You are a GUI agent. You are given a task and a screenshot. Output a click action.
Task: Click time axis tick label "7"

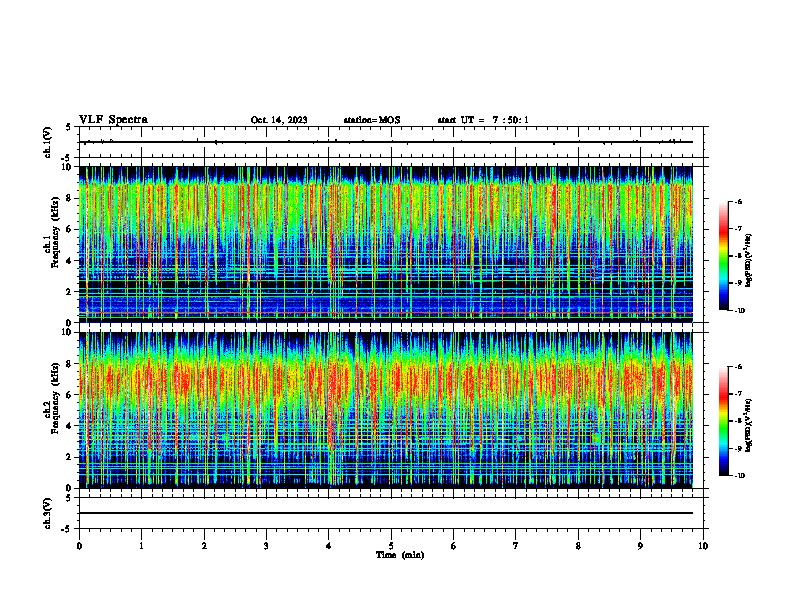tap(516, 546)
